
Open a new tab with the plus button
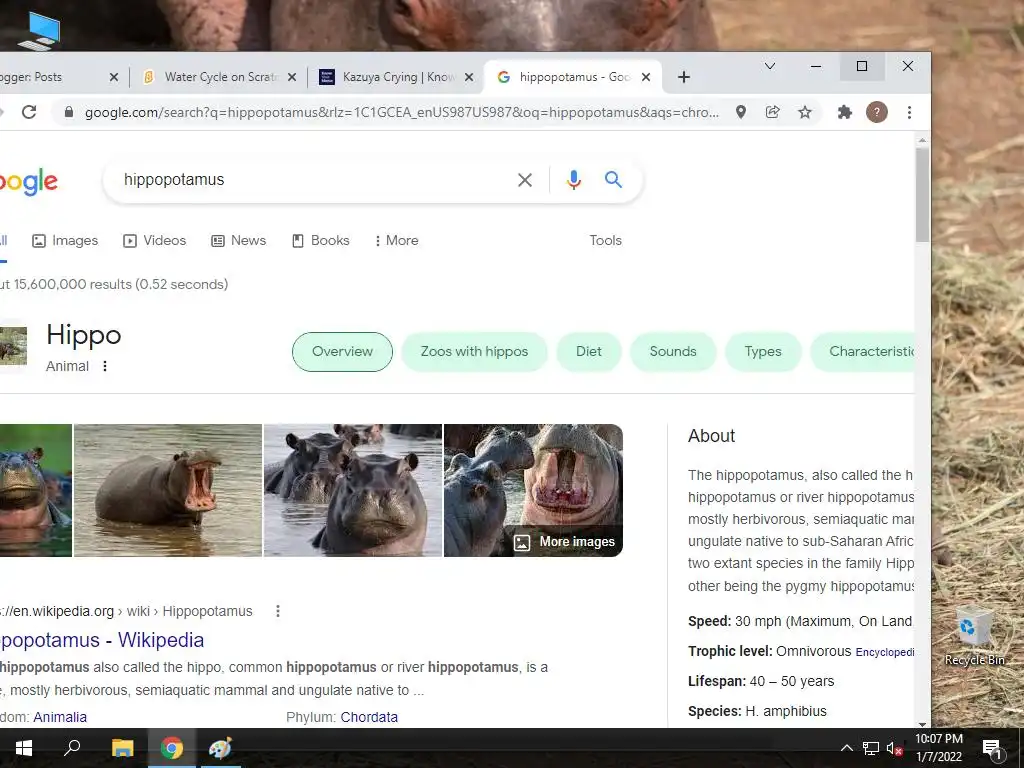click(684, 77)
